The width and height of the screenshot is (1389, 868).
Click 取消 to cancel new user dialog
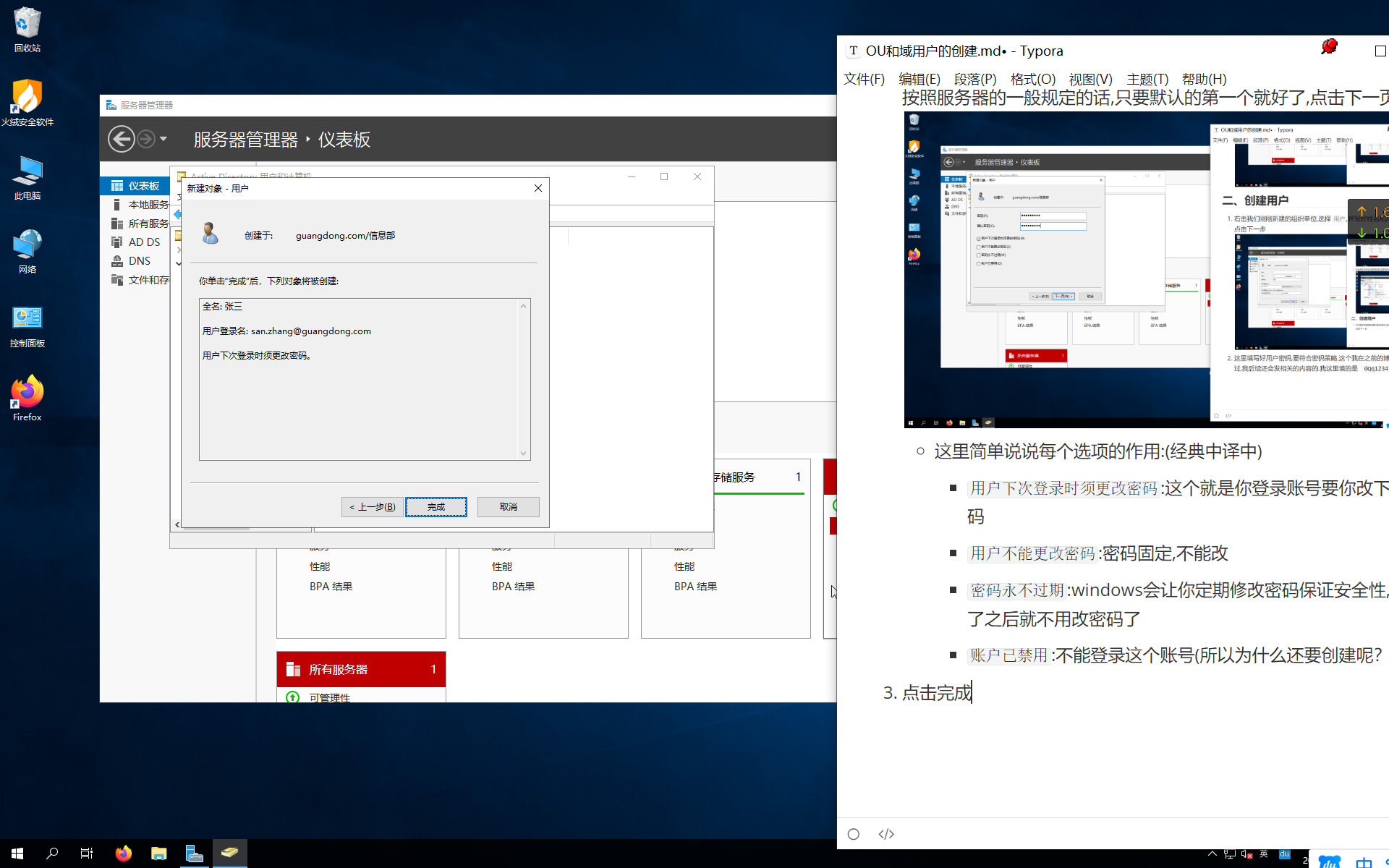click(509, 507)
